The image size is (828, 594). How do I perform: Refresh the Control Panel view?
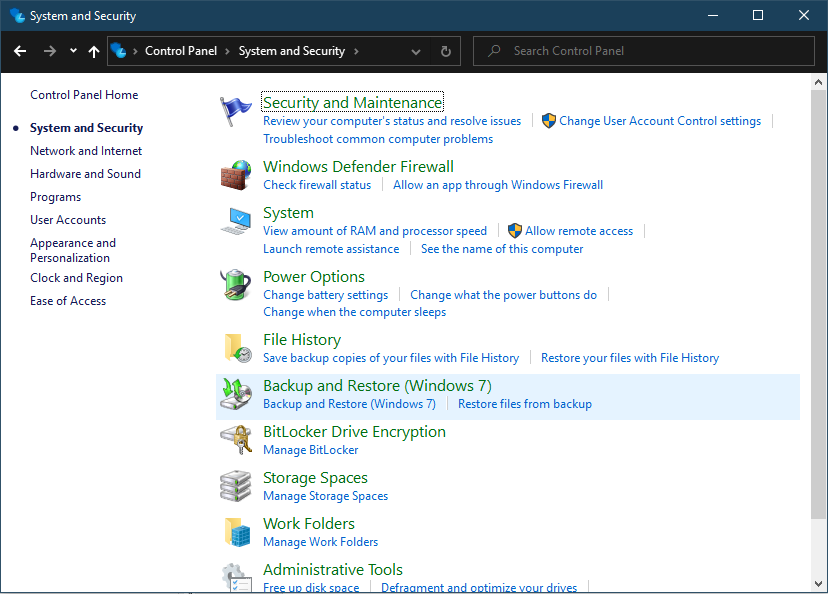[x=446, y=51]
